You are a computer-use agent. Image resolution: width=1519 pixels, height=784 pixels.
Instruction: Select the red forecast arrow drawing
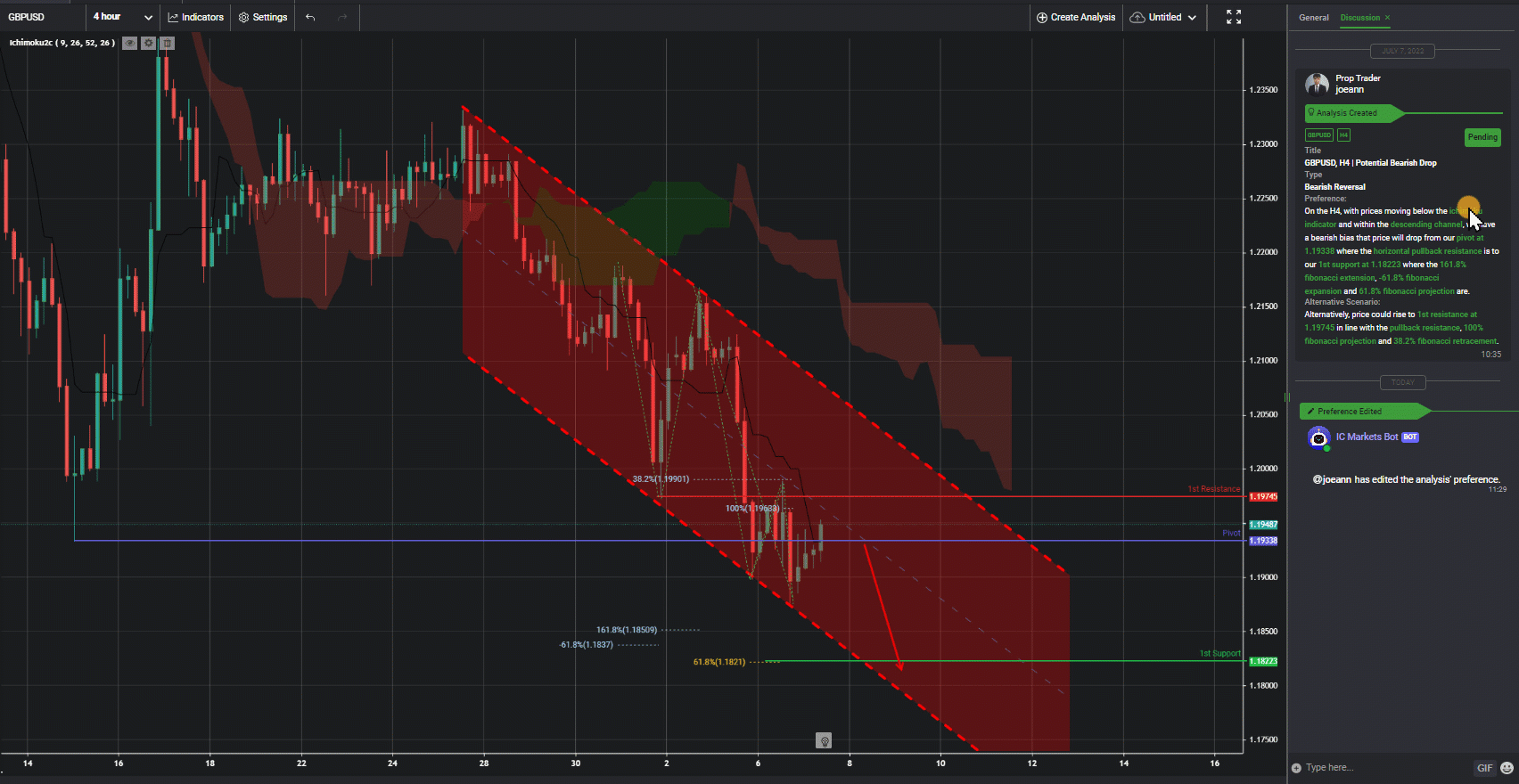click(x=883, y=606)
